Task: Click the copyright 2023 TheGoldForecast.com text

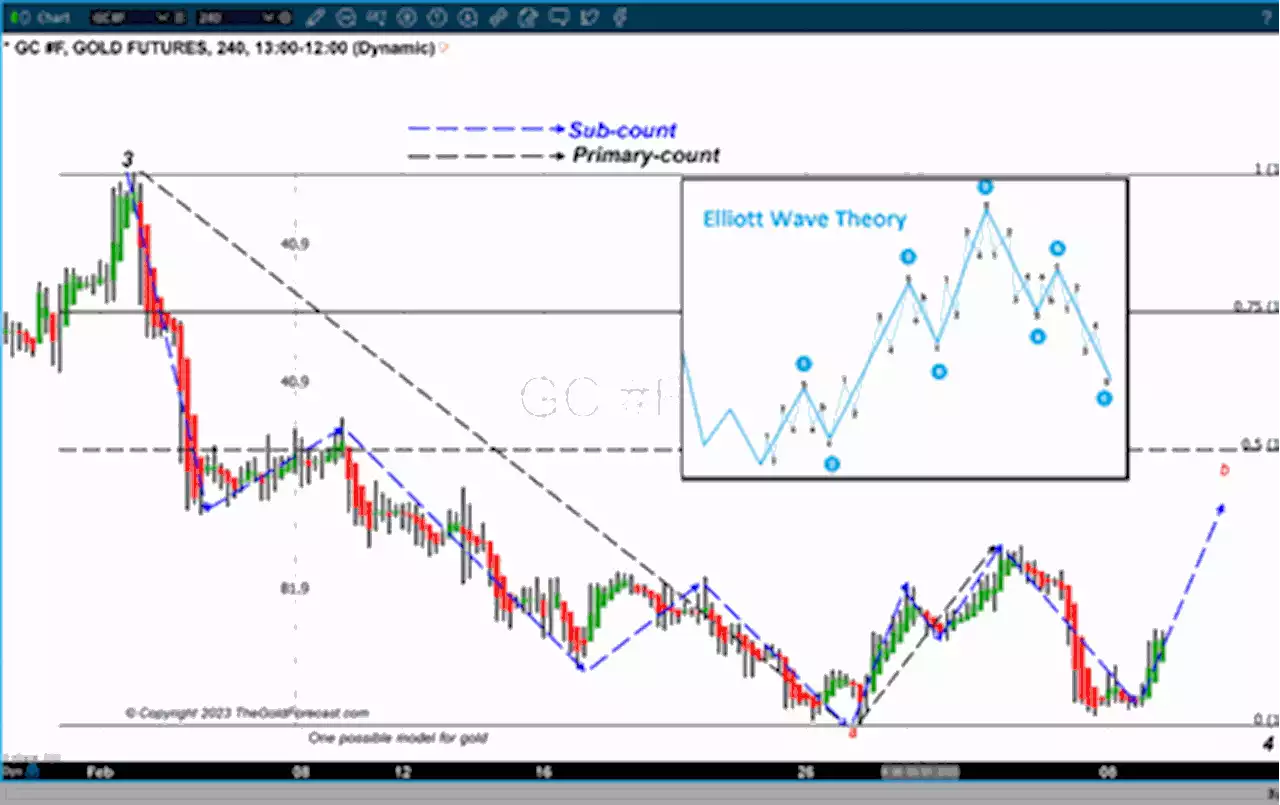Action: coord(247,713)
